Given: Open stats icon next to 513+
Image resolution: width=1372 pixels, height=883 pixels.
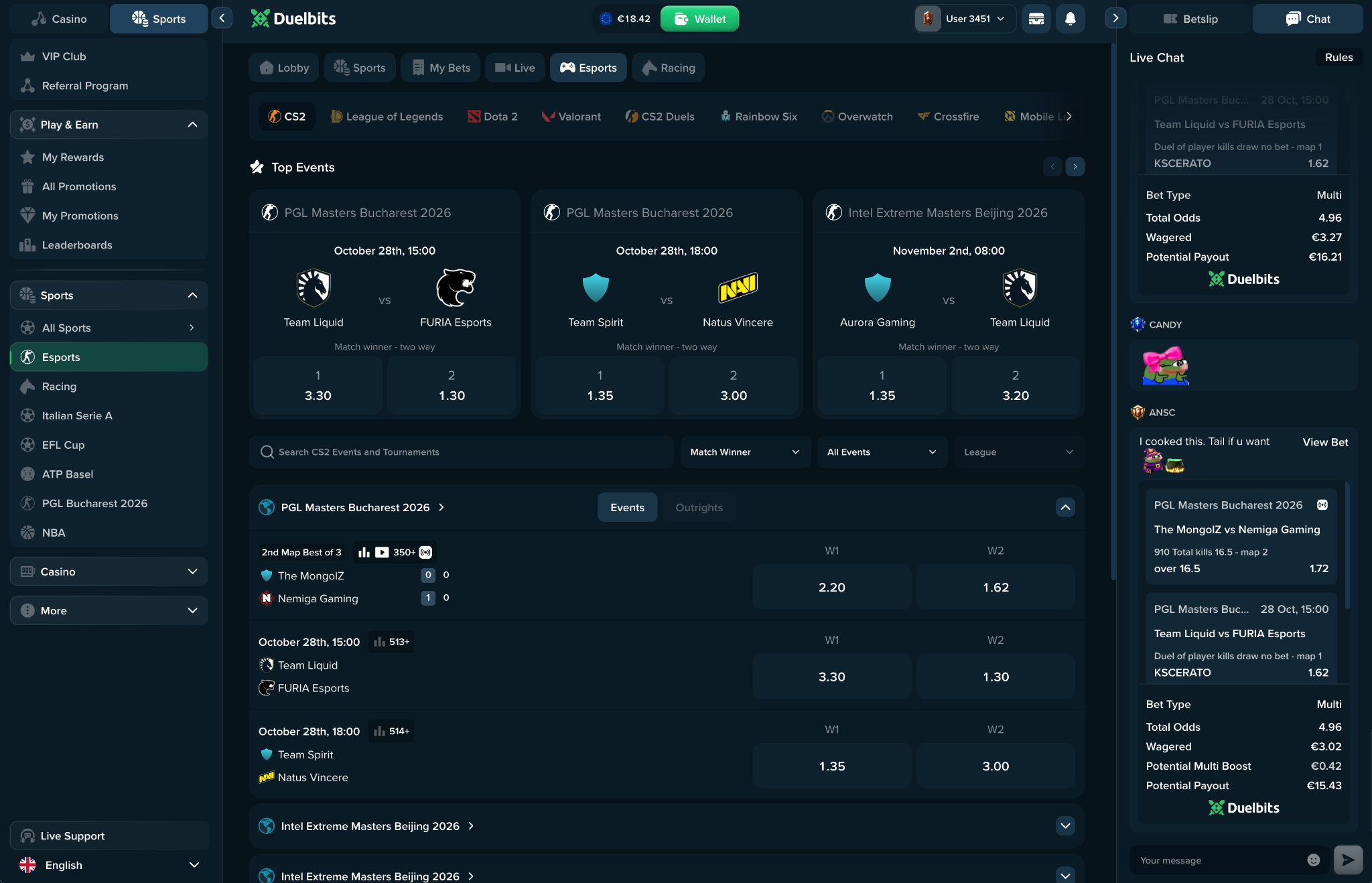Looking at the screenshot, I should tap(379, 642).
